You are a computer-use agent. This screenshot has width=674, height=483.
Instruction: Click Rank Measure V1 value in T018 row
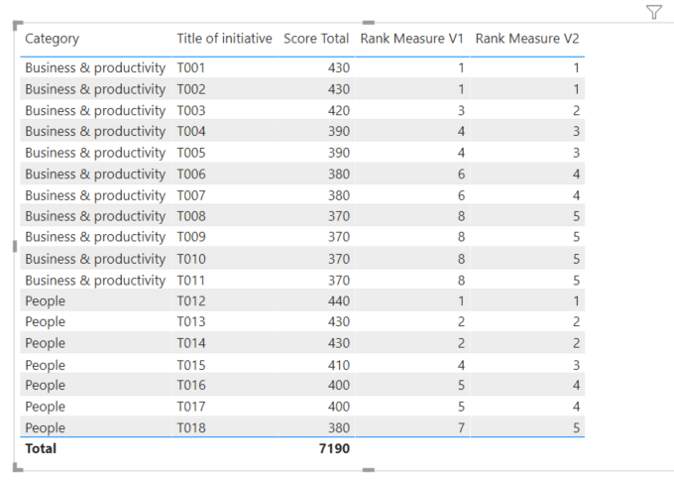coord(461,428)
